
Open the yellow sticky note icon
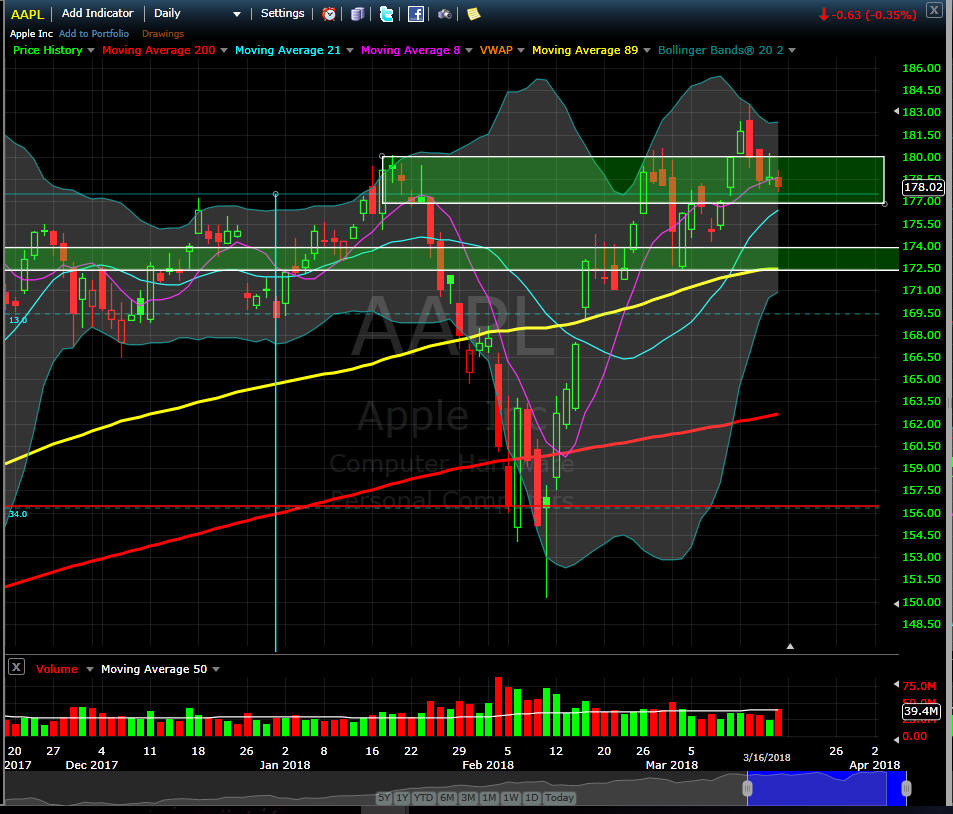473,13
